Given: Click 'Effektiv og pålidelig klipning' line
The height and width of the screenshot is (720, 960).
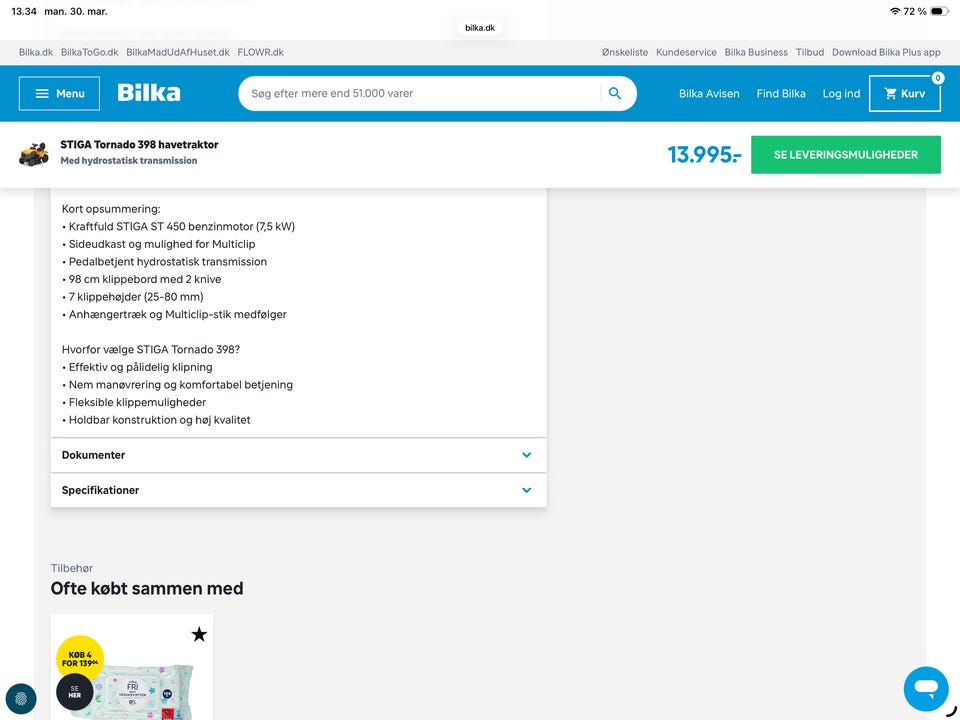Looking at the screenshot, I should pyautogui.click(x=137, y=367).
